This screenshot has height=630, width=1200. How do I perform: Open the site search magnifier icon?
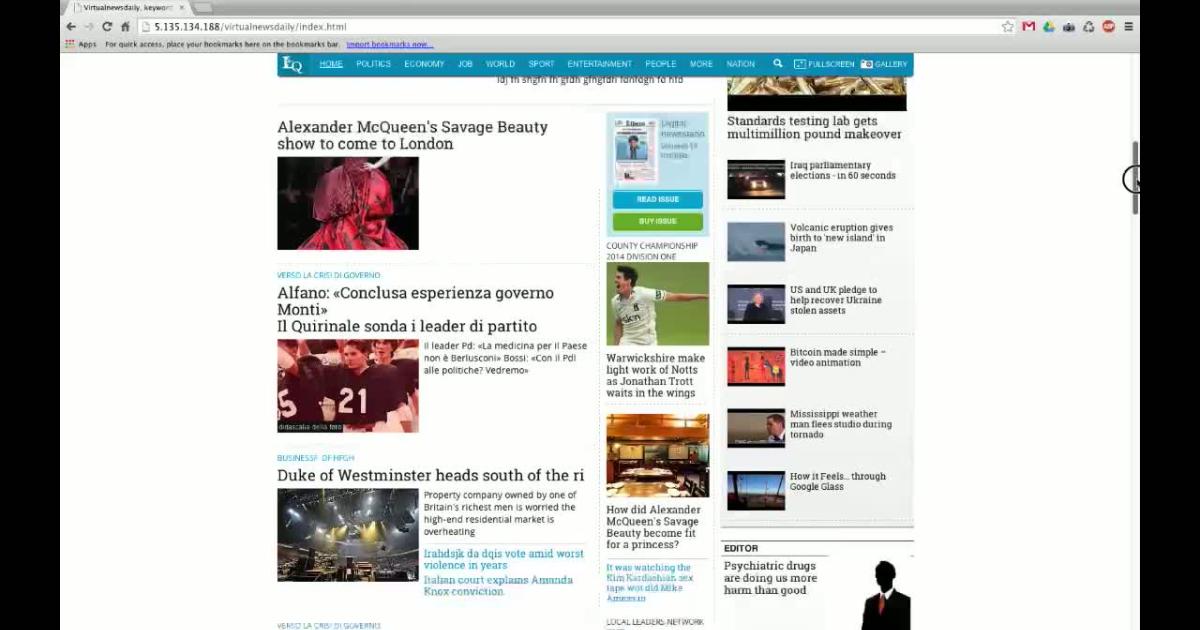(x=778, y=64)
